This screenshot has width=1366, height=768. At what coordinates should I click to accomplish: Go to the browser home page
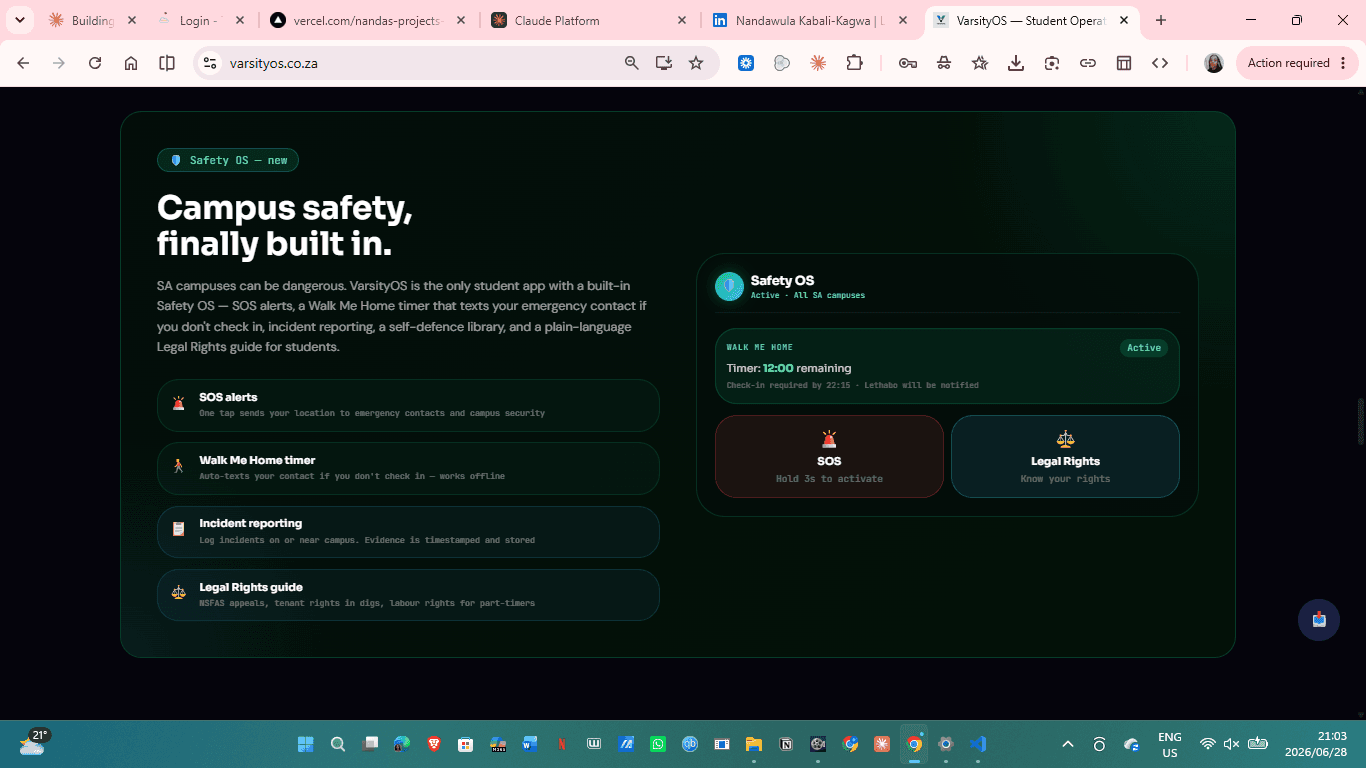(x=131, y=63)
